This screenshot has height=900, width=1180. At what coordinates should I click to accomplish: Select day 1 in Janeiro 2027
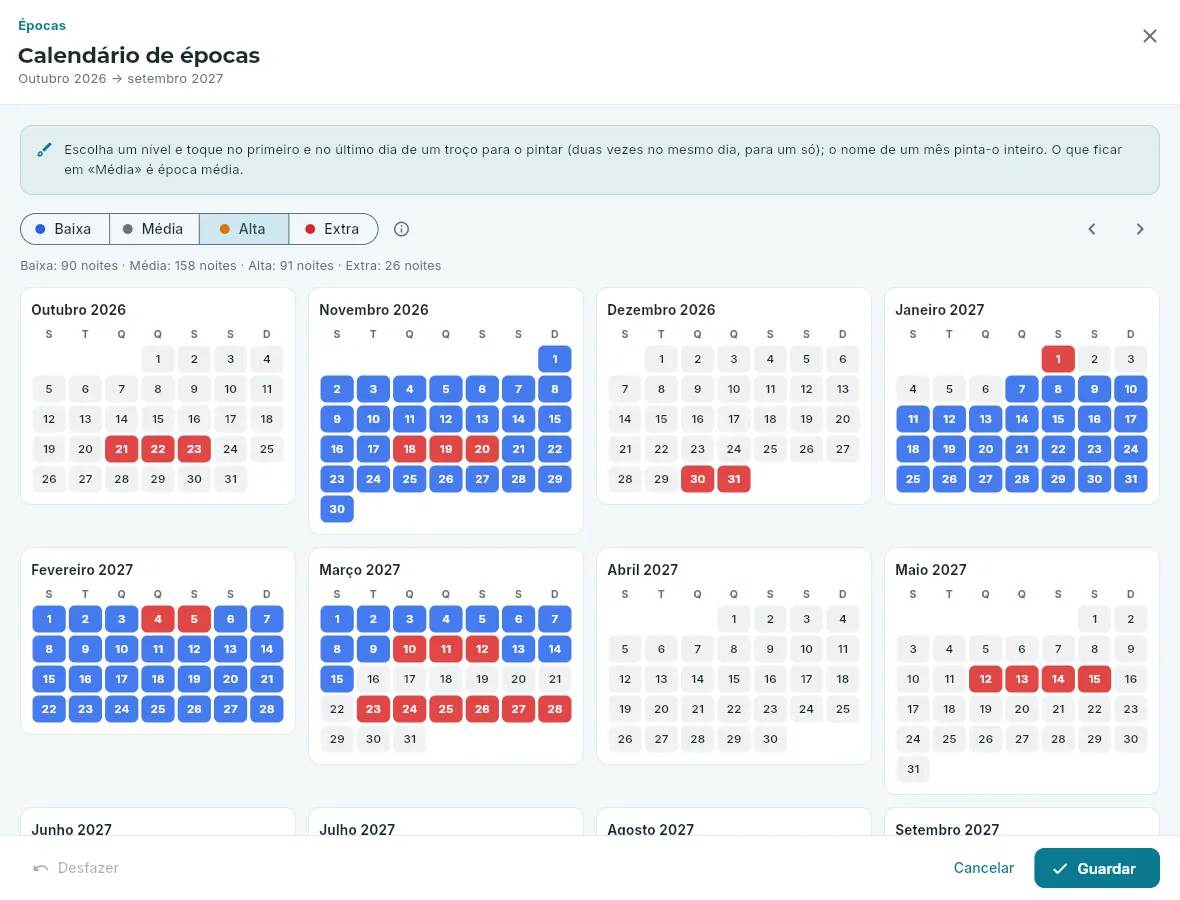[1058, 359]
